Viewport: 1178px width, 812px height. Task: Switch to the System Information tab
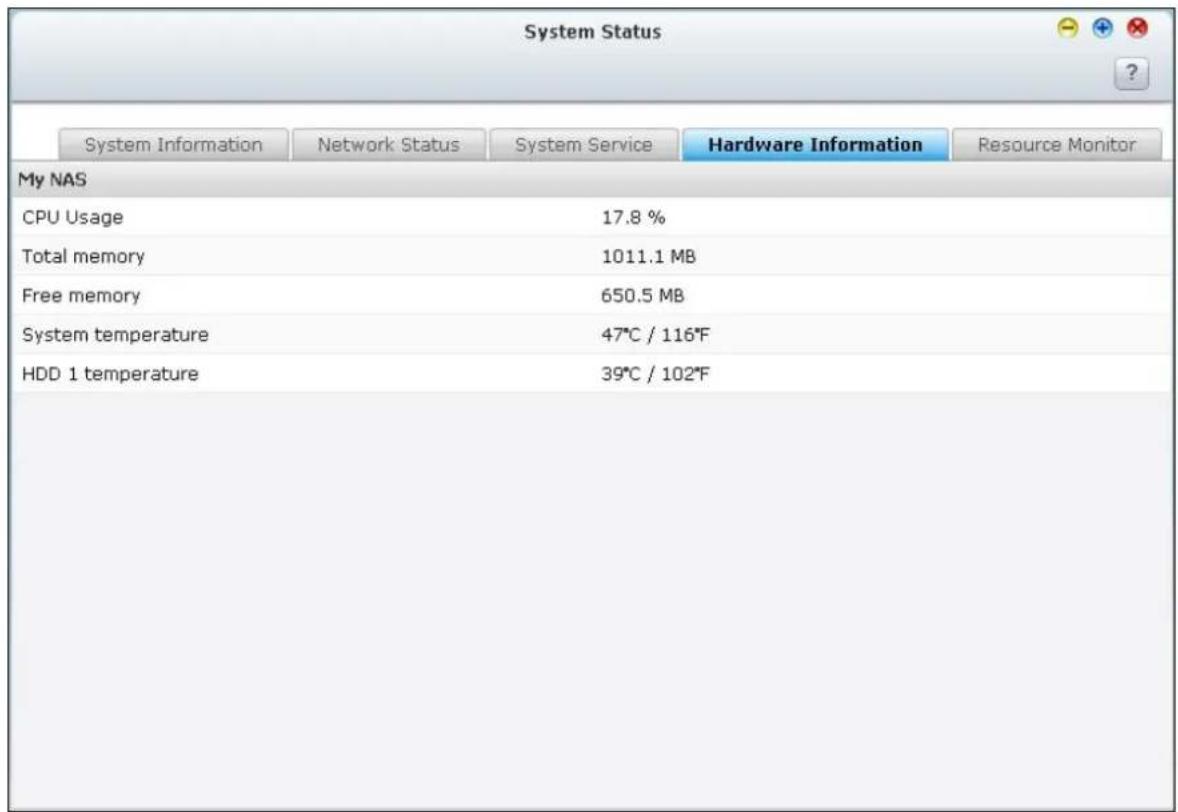[x=174, y=144]
